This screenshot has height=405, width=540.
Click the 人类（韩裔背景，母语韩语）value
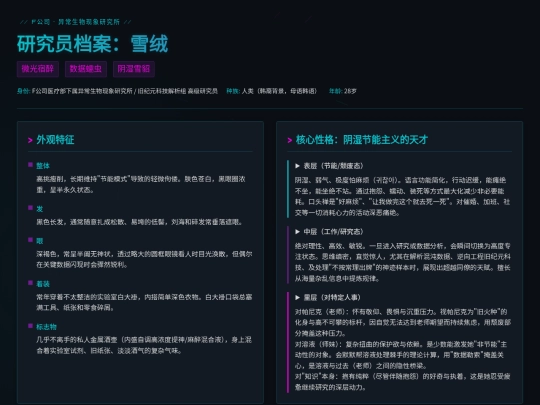point(279,91)
